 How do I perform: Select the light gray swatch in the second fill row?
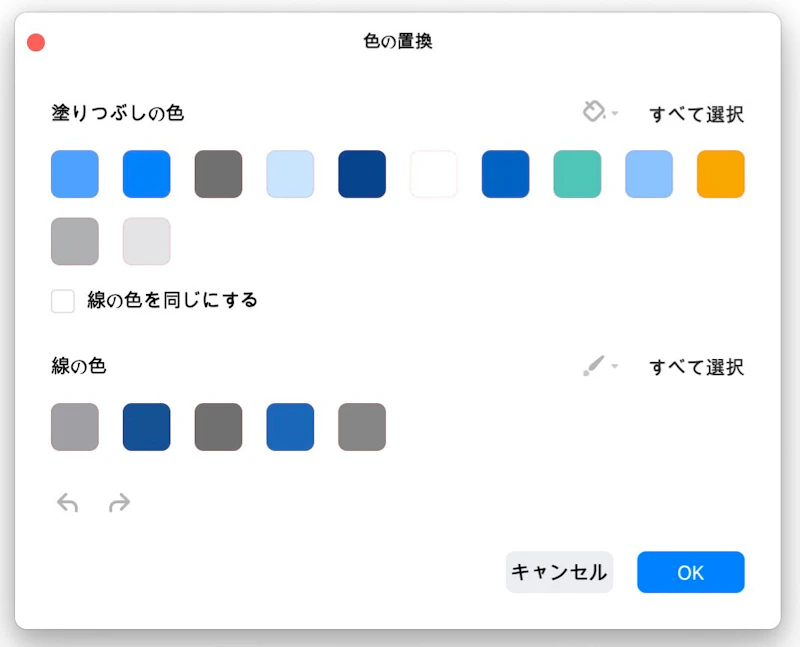146,241
